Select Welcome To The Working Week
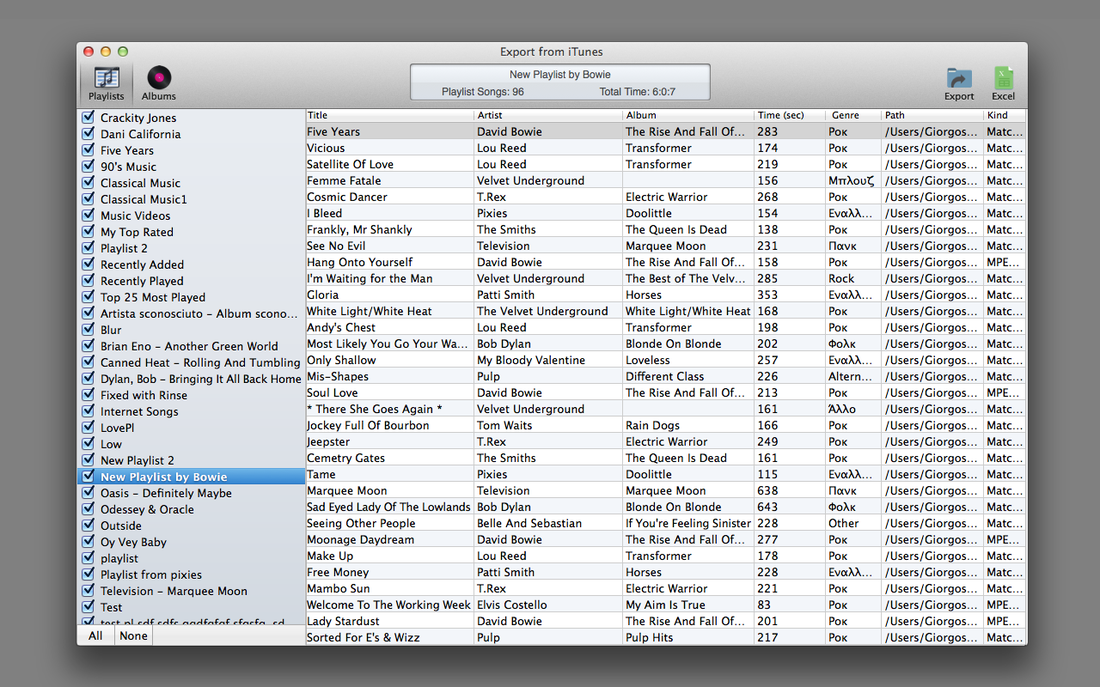Screen dimensions: 1100x687 click(x=389, y=605)
